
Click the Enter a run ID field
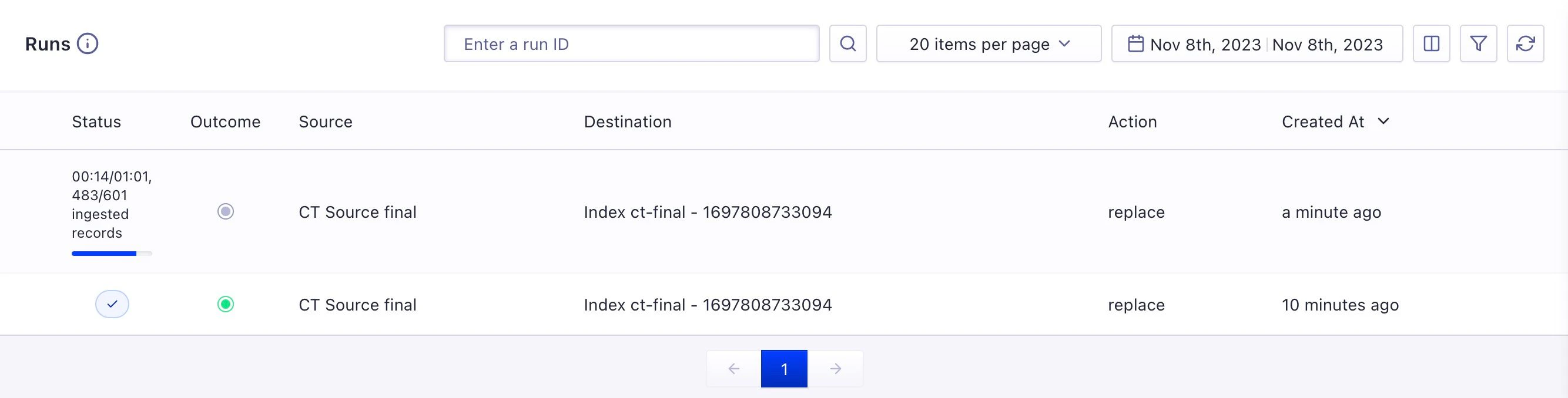[x=631, y=43]
